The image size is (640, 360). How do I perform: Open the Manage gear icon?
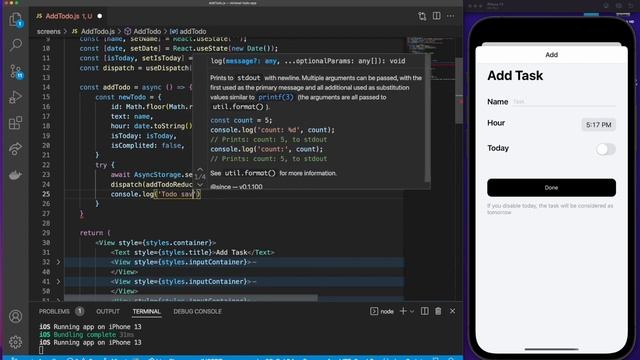[16, 342]
